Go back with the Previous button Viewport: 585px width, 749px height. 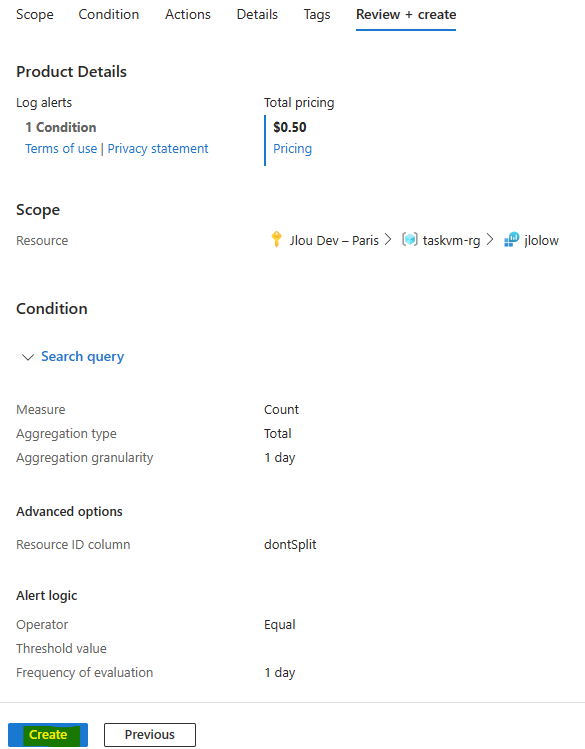(x=150, y=734)
